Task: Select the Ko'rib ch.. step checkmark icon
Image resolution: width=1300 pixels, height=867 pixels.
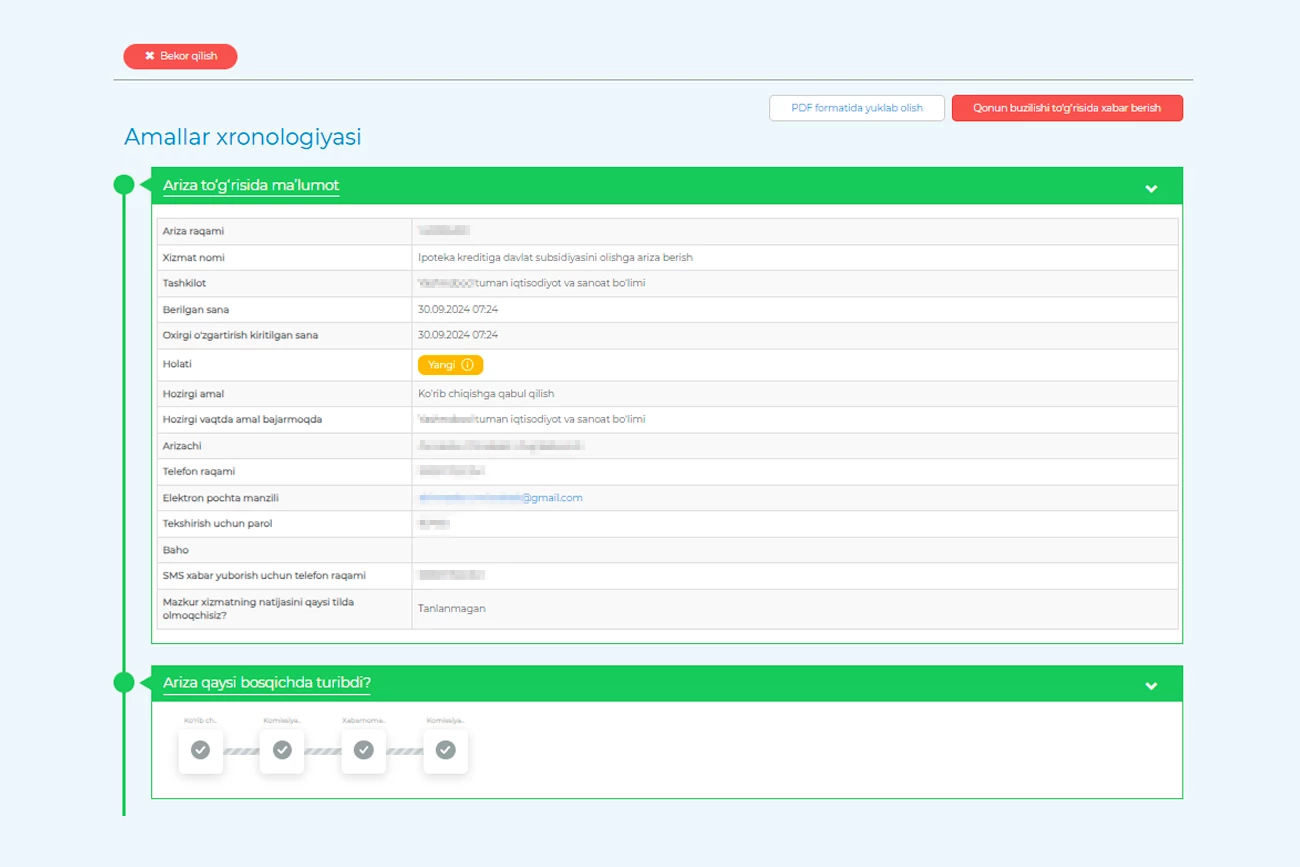Action: coord(200,749)
